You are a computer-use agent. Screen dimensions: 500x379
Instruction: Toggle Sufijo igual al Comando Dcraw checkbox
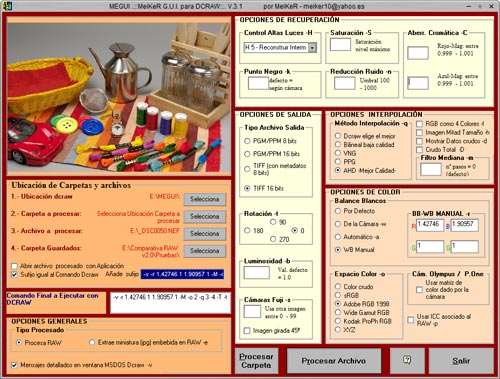click(14, 275)
